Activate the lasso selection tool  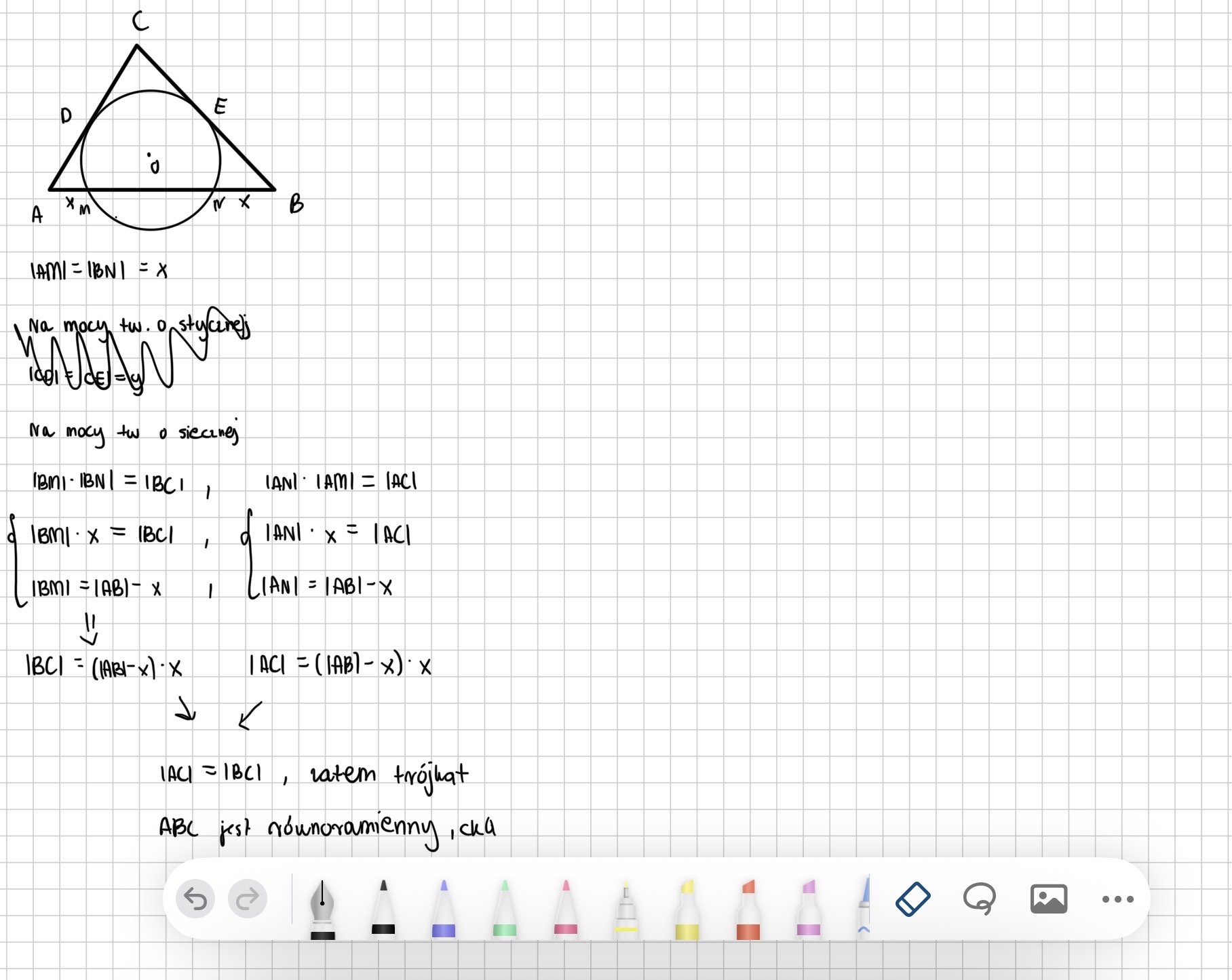point(980,899)
